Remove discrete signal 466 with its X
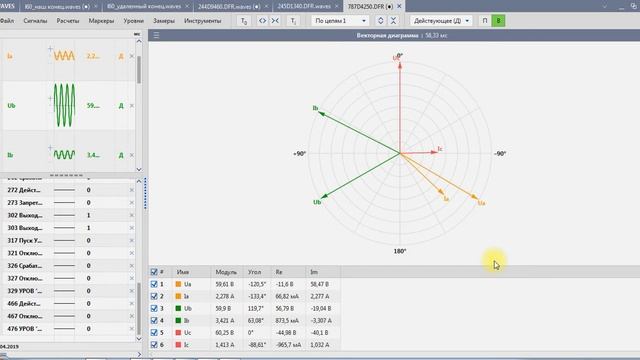Viewport: 640px width, 360px height. click(x=131, y=304)
